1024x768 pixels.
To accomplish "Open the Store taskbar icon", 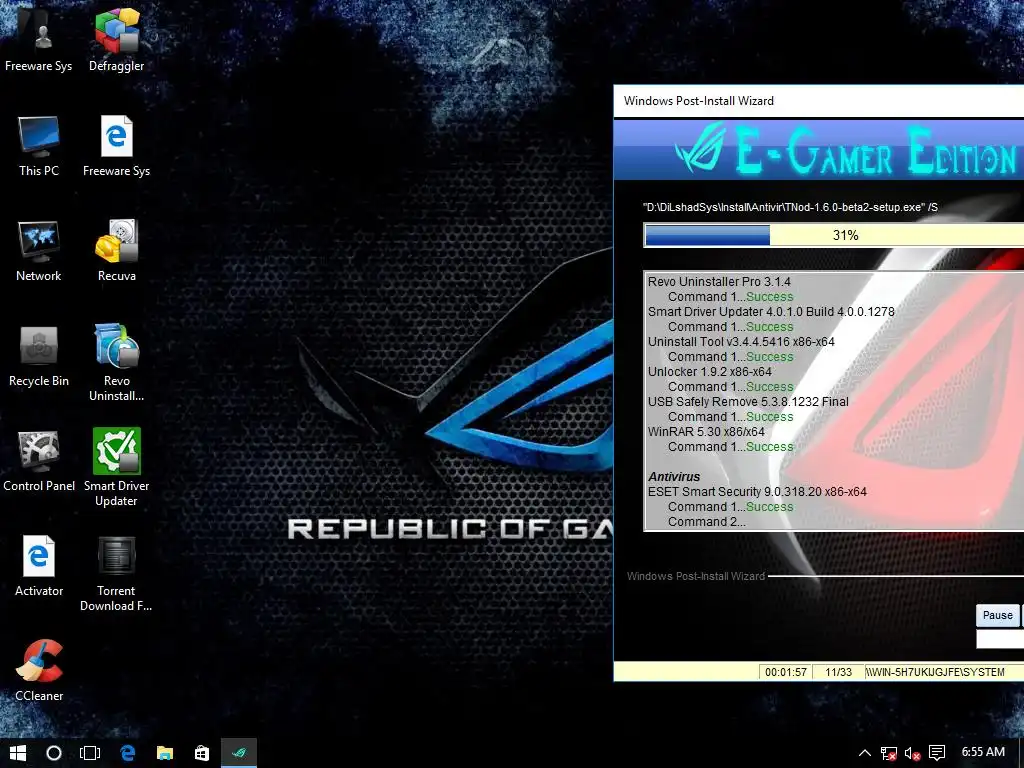I will (202, 753).
